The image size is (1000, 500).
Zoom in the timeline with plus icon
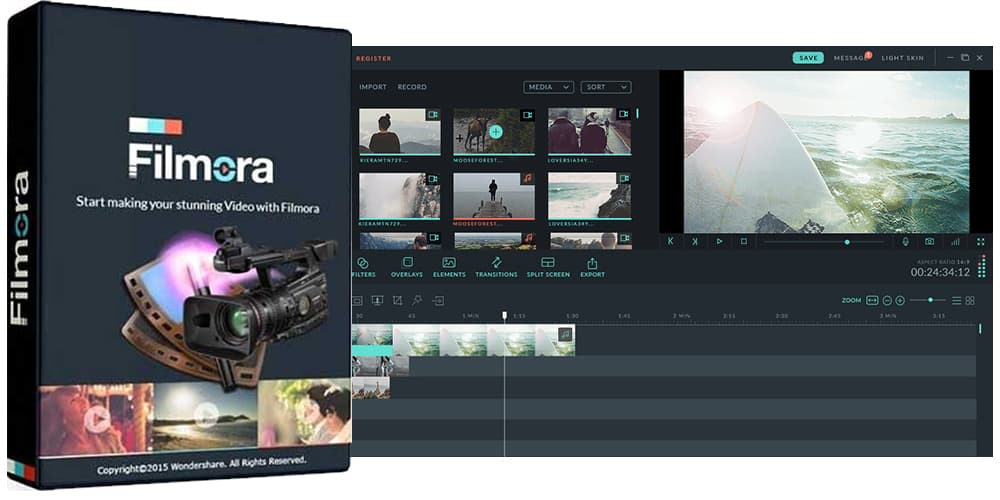click(900, 300)
